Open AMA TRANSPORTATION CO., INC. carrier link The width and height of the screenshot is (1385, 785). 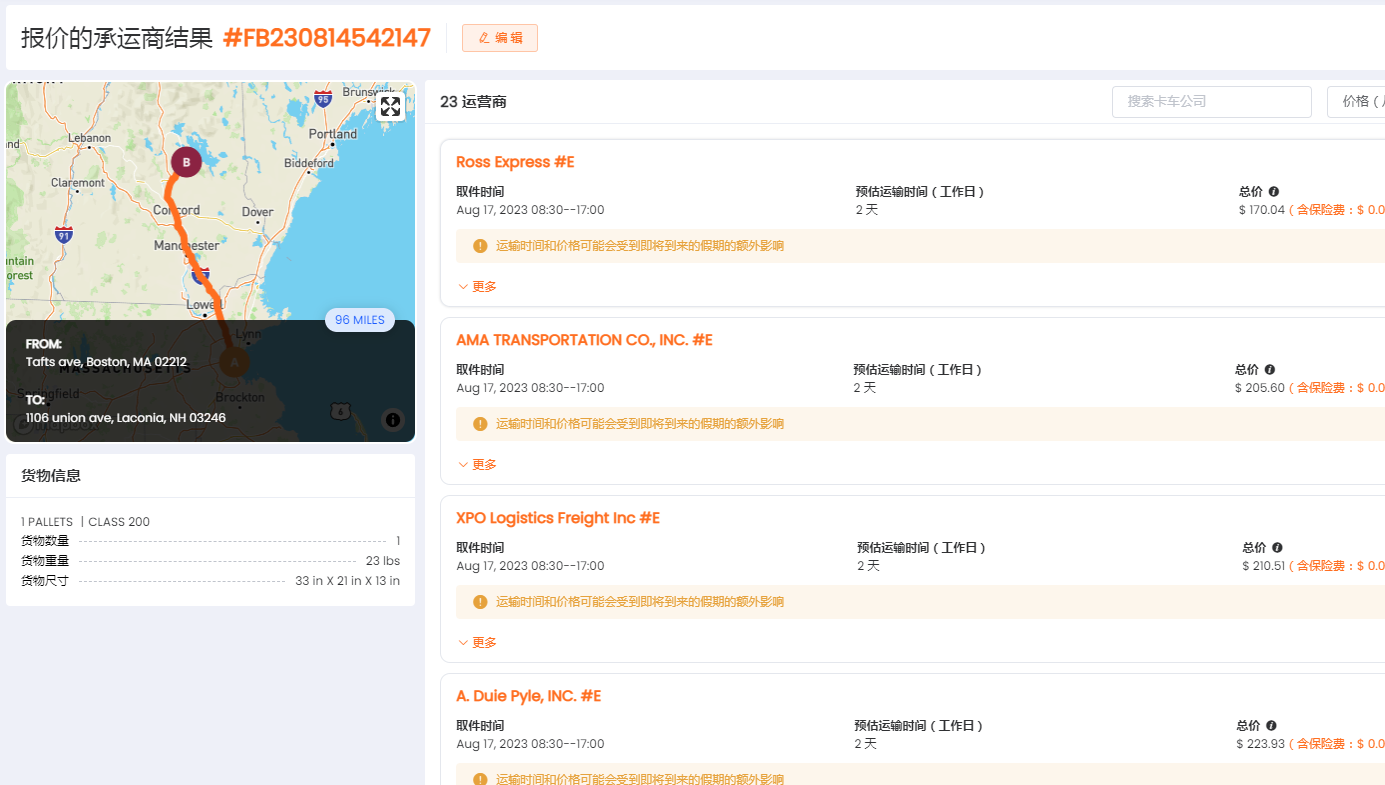584,340
